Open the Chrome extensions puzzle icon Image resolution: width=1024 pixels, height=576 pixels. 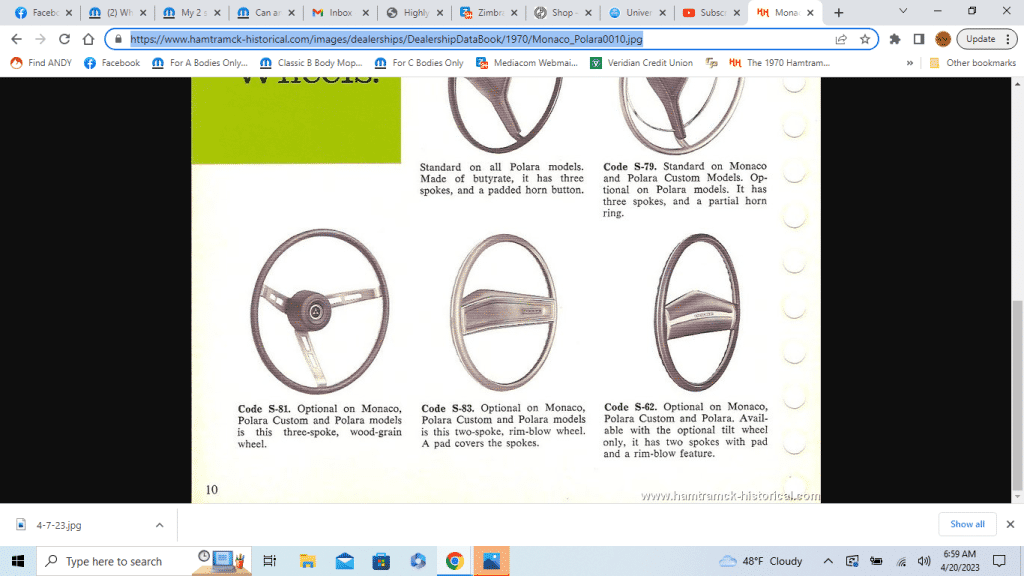[895, 39]
